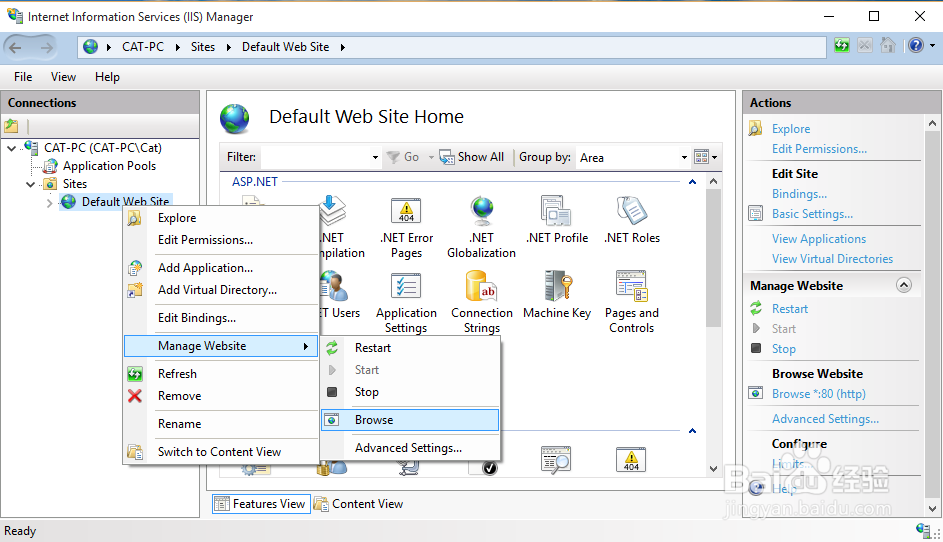Collapse the lower feature group chevron
This screenshot has height=542, width=943.
(x=692, y=431)
